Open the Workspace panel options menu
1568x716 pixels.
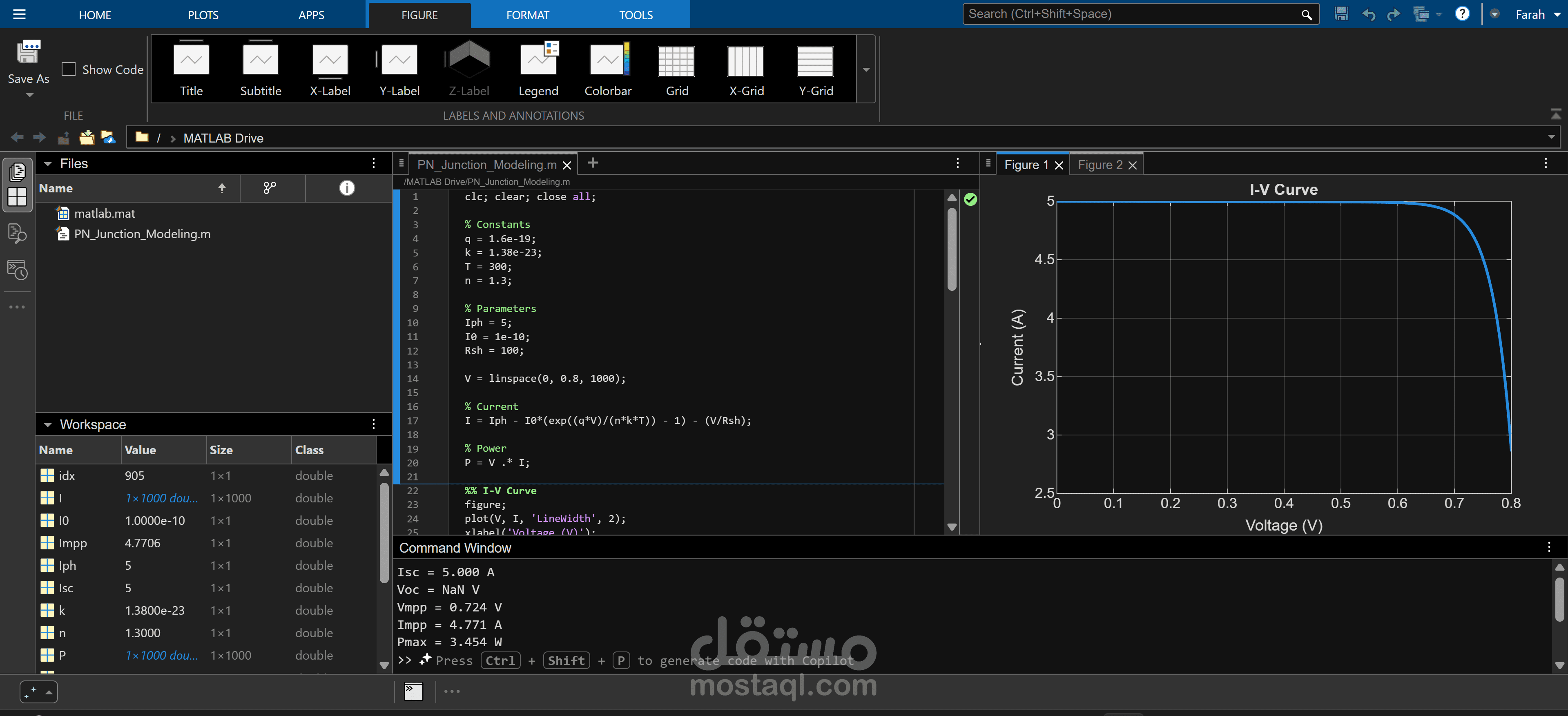(374, 424)
